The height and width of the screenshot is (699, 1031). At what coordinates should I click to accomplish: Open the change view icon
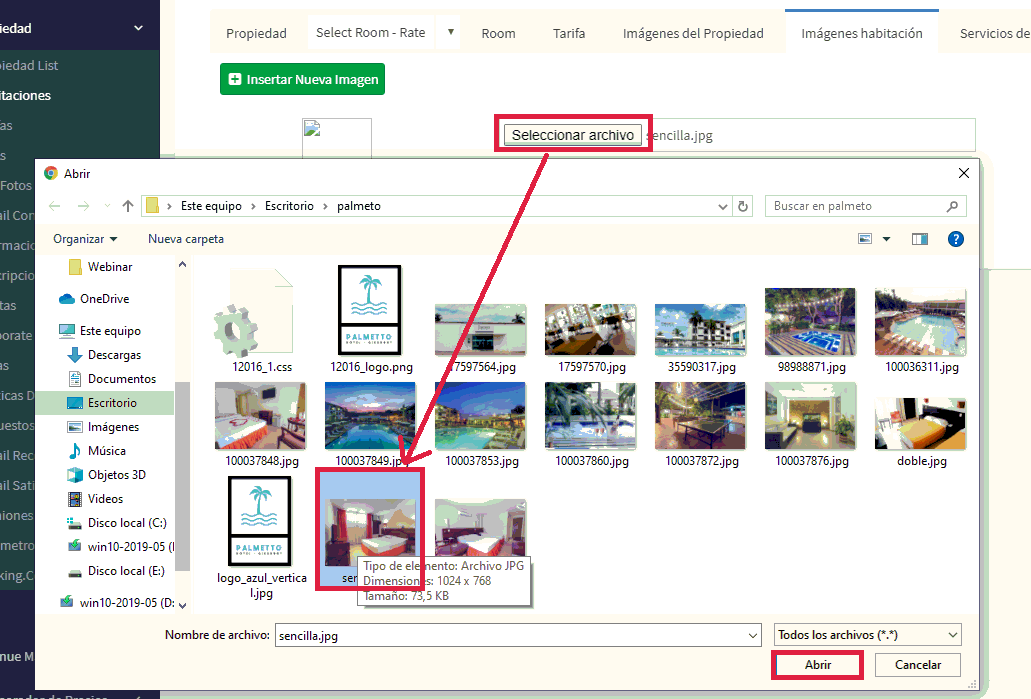click(865, 239)
